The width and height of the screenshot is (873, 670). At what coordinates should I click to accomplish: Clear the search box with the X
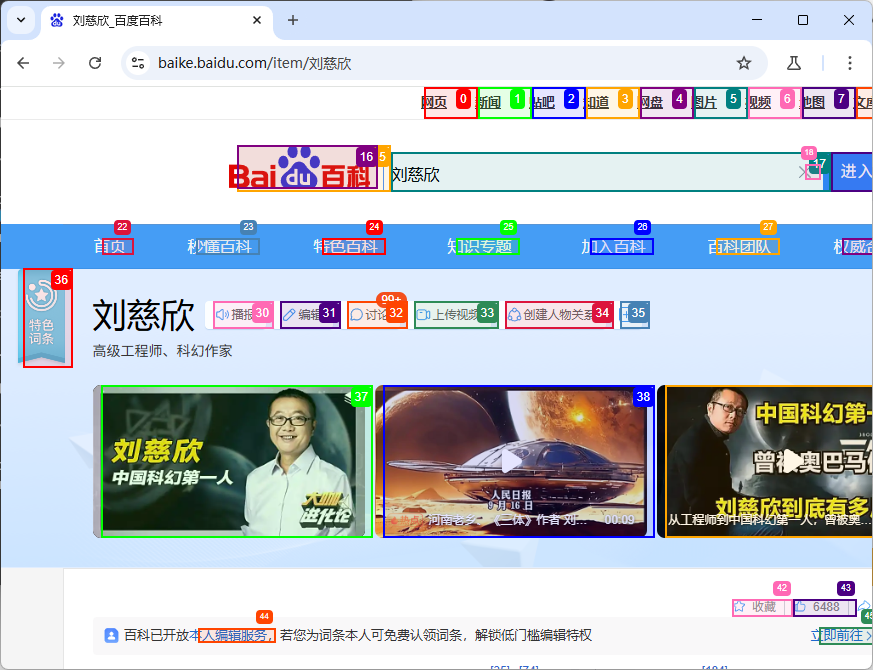pos(803,173)
